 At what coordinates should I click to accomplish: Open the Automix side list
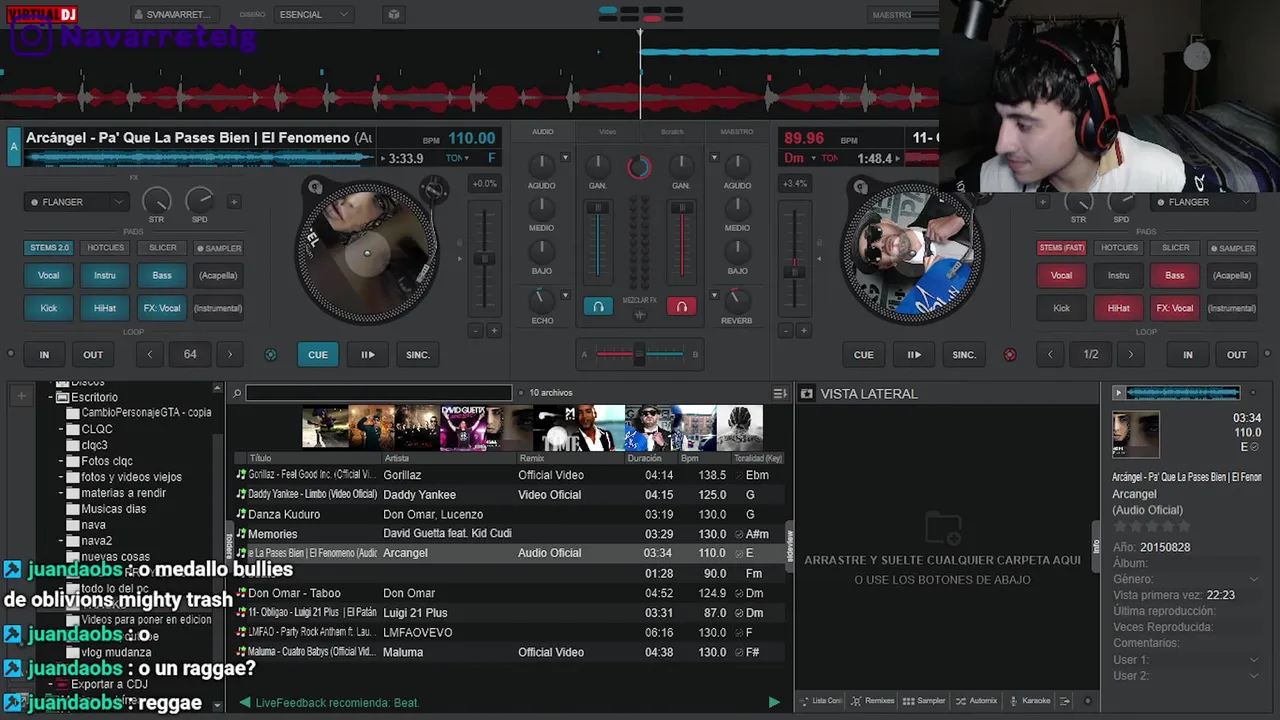point(977,701)
